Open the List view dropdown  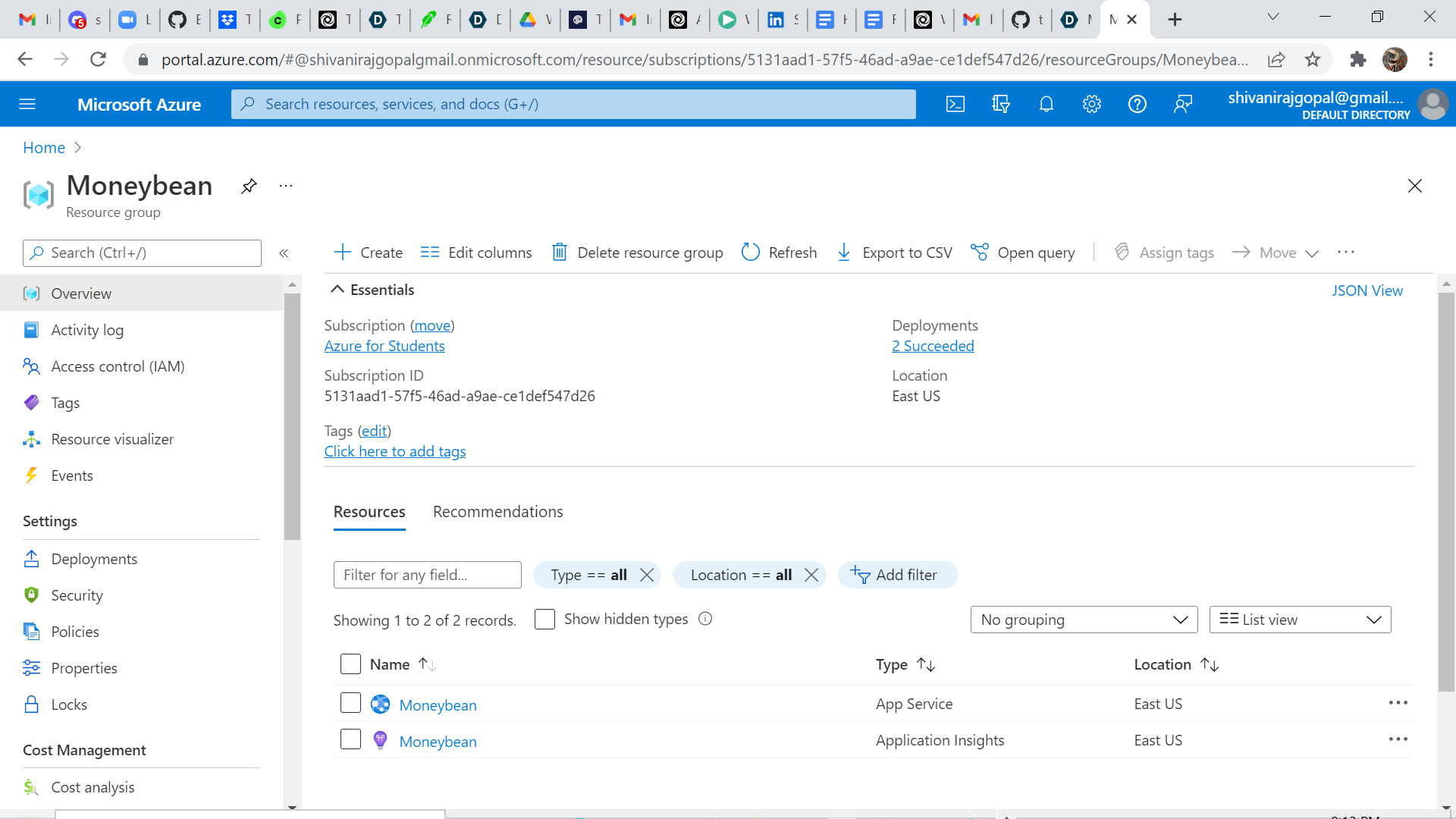[1300, 620]
